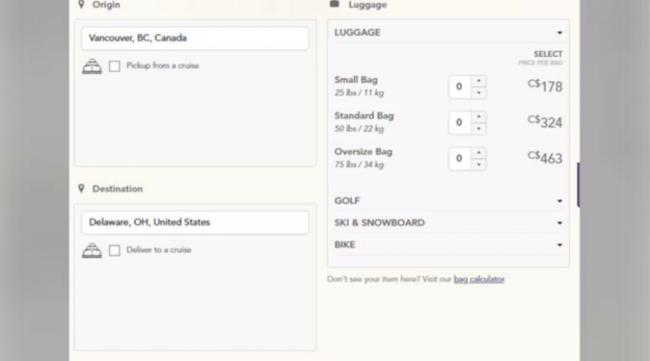Expand the BIKE section
Screen dimensions: 650x361
point(448,245)
